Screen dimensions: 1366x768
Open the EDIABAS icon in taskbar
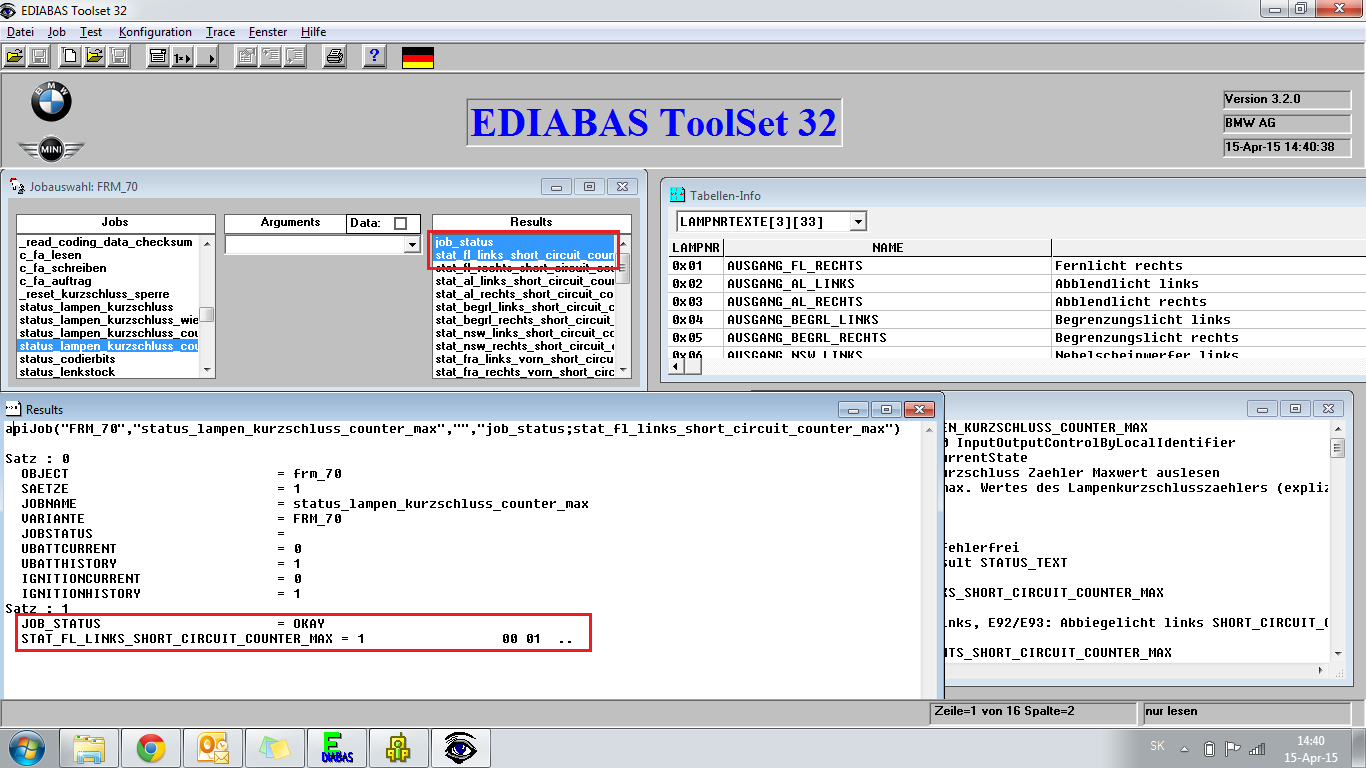[337, 748]
